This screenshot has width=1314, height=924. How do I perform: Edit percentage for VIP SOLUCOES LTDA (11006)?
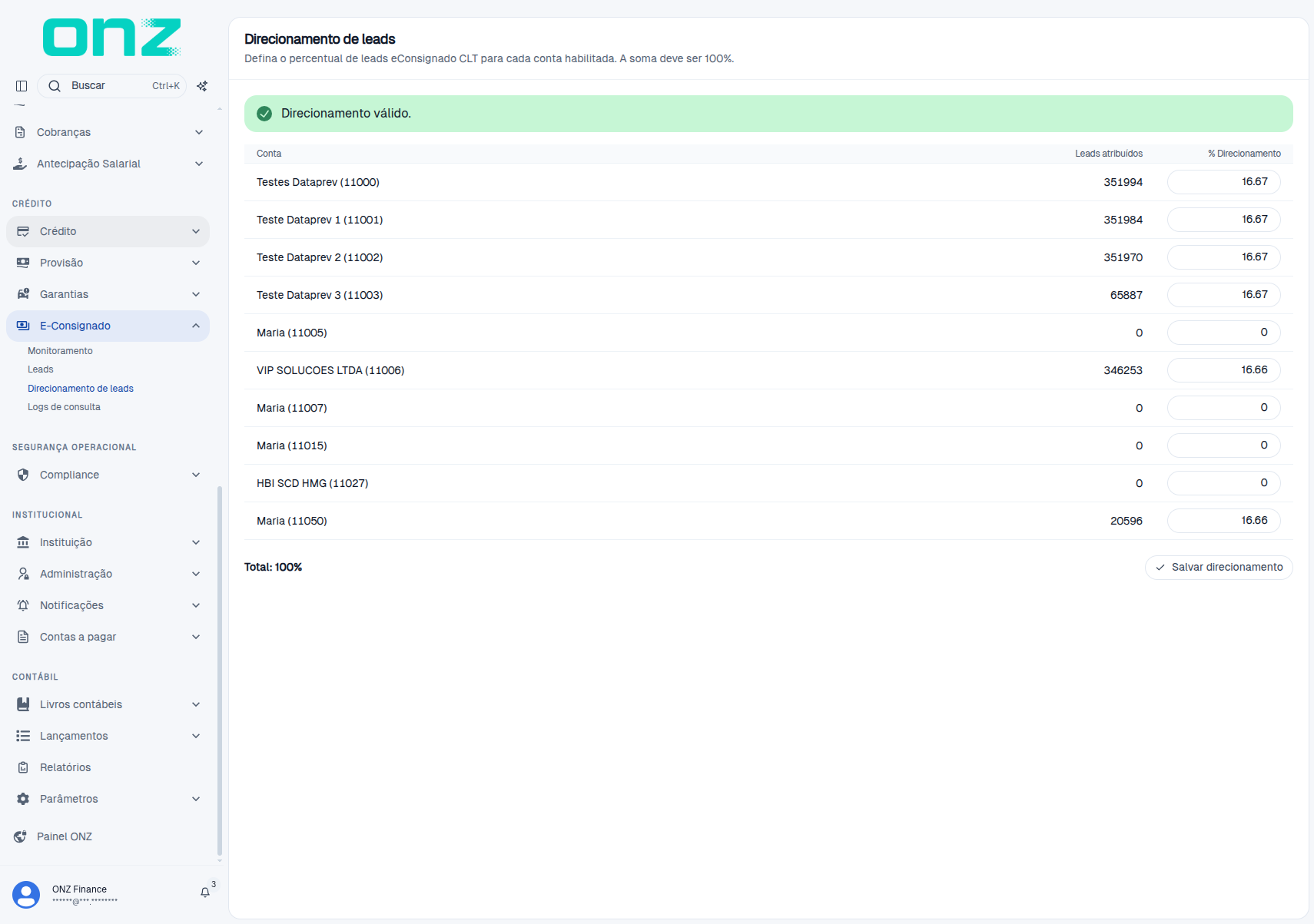click(1224, 370)
